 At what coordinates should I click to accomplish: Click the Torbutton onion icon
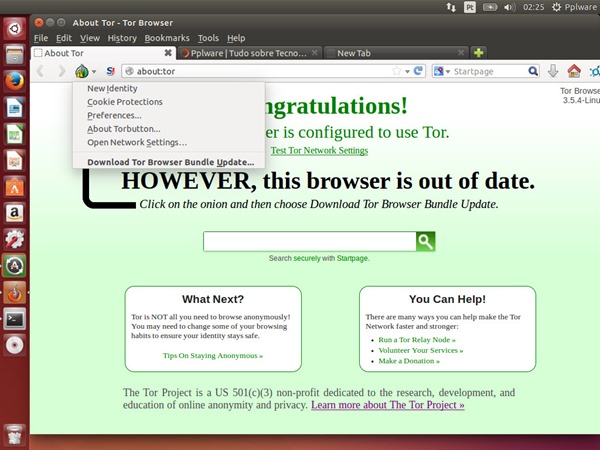(82, 71)
